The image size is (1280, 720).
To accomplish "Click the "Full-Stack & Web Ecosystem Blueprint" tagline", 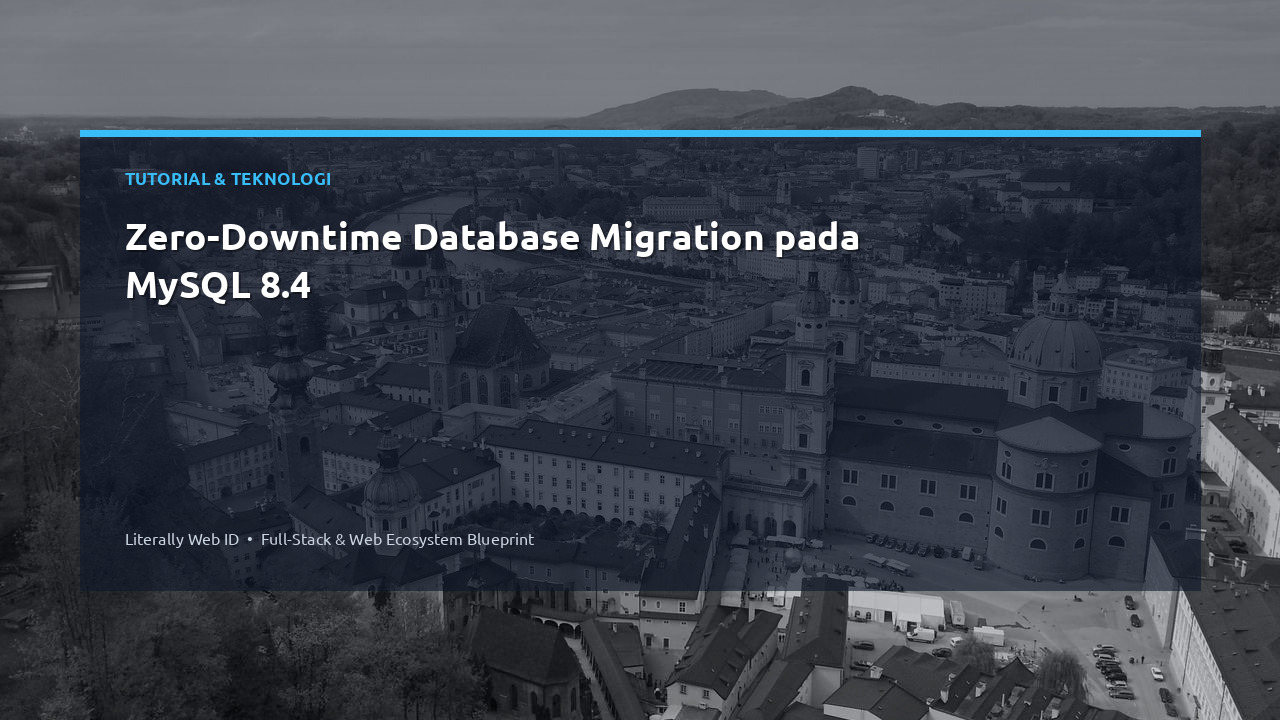I will [397, 539].
